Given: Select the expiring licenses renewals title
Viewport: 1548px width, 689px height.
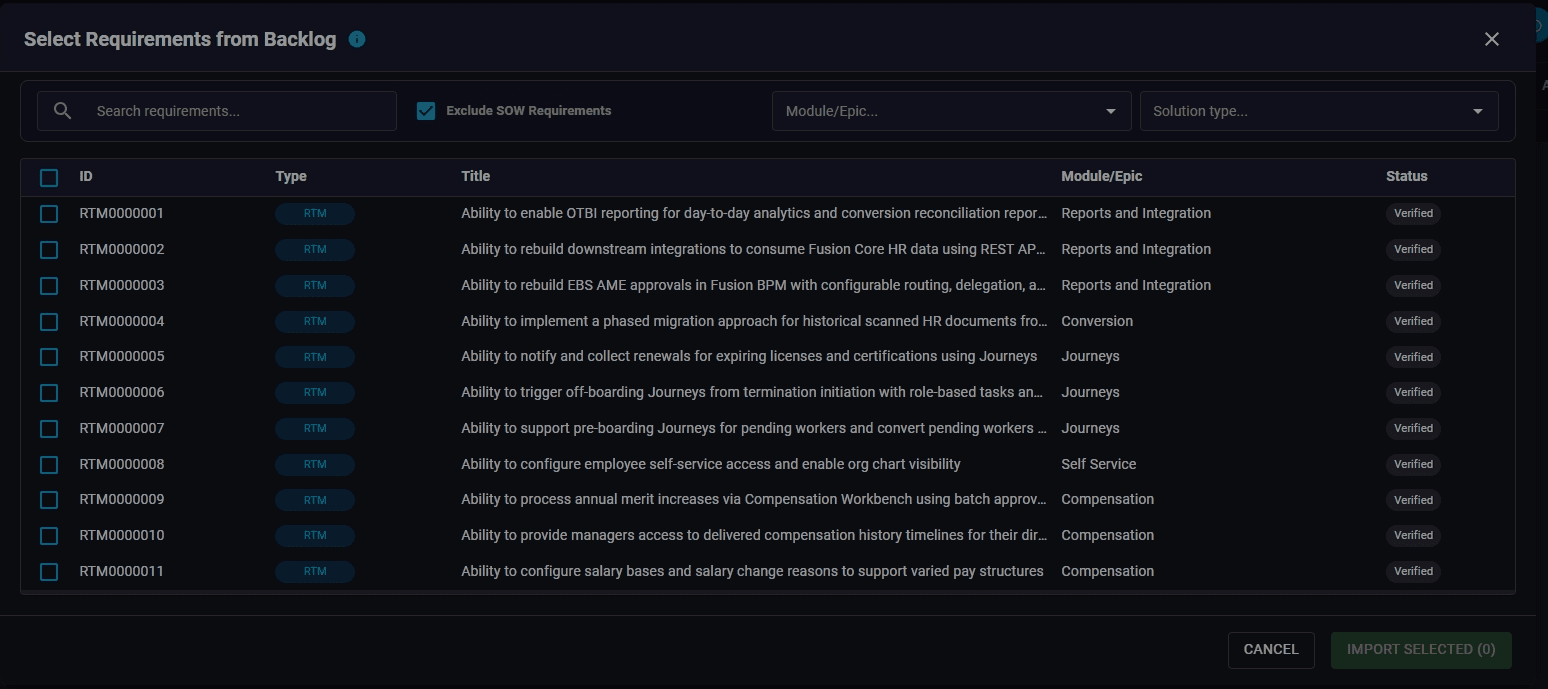Looking at the screenshot, I should tap(749, 356).
